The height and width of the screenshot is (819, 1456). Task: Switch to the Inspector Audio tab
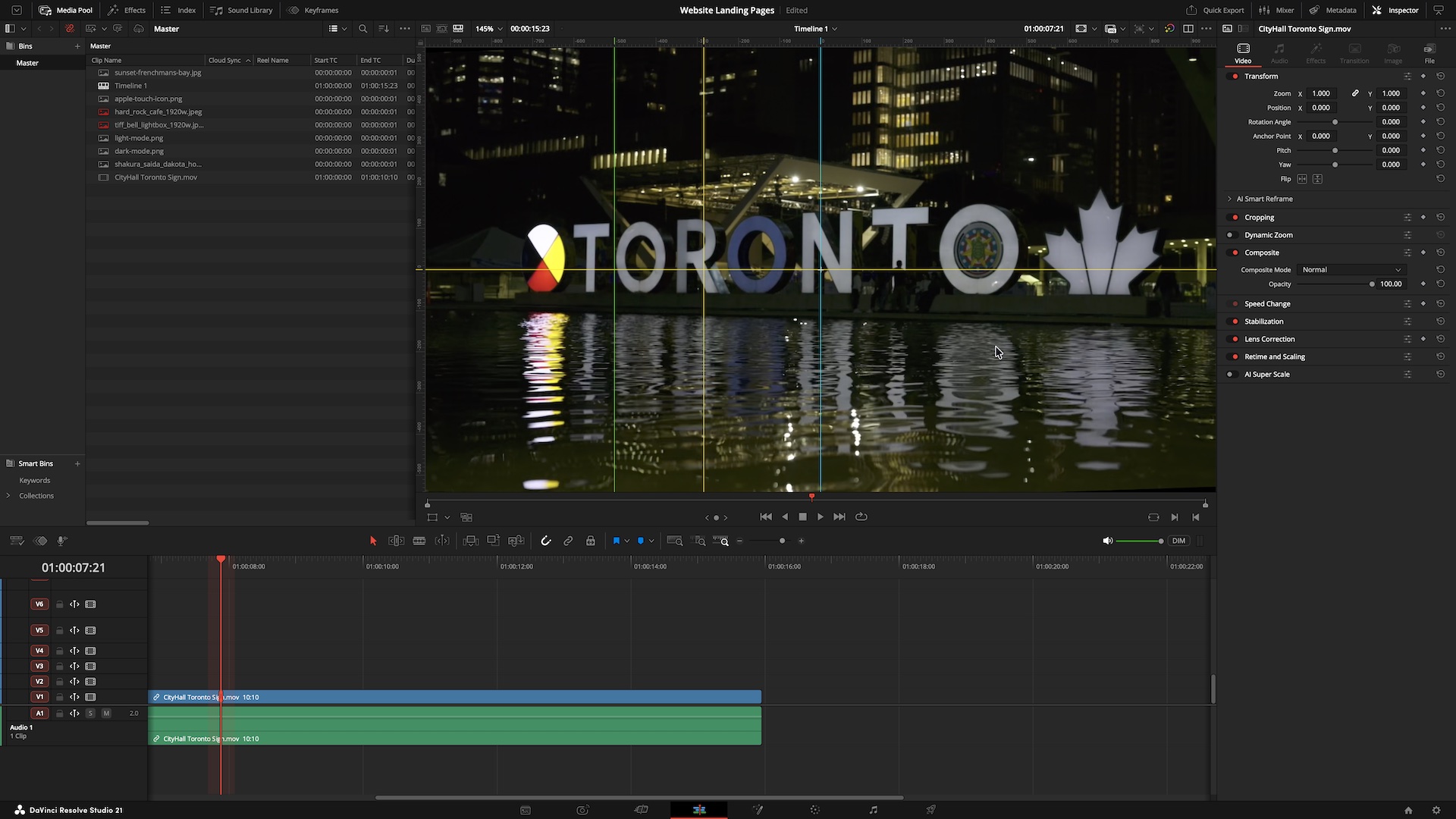tap(1279, 53)
